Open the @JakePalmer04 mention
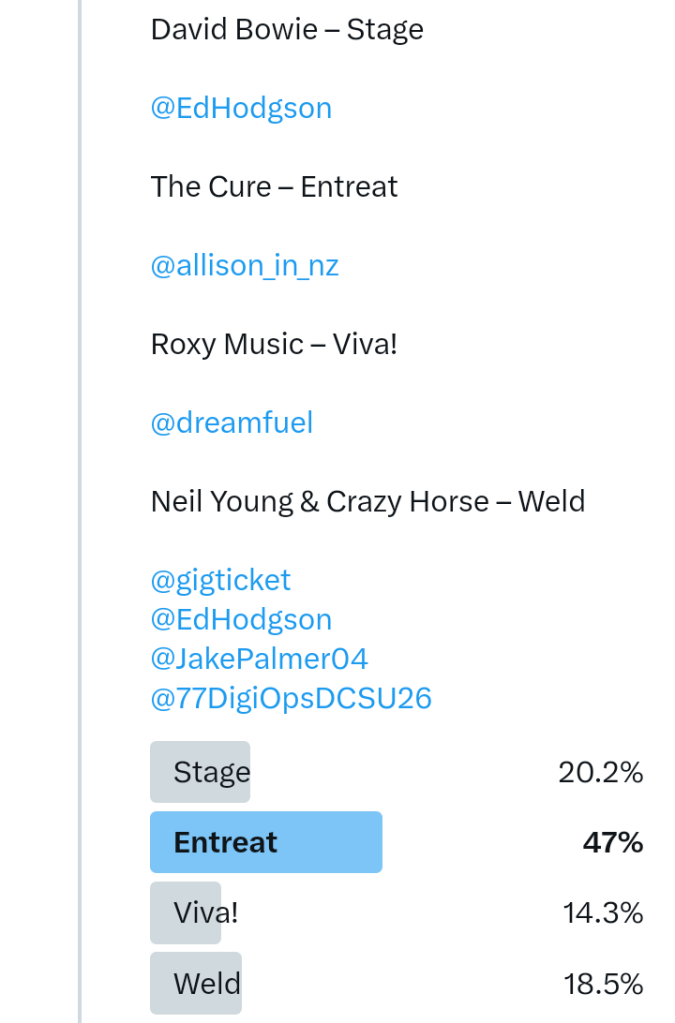This screenshot has width=675, height=1023. pos(259,659)
